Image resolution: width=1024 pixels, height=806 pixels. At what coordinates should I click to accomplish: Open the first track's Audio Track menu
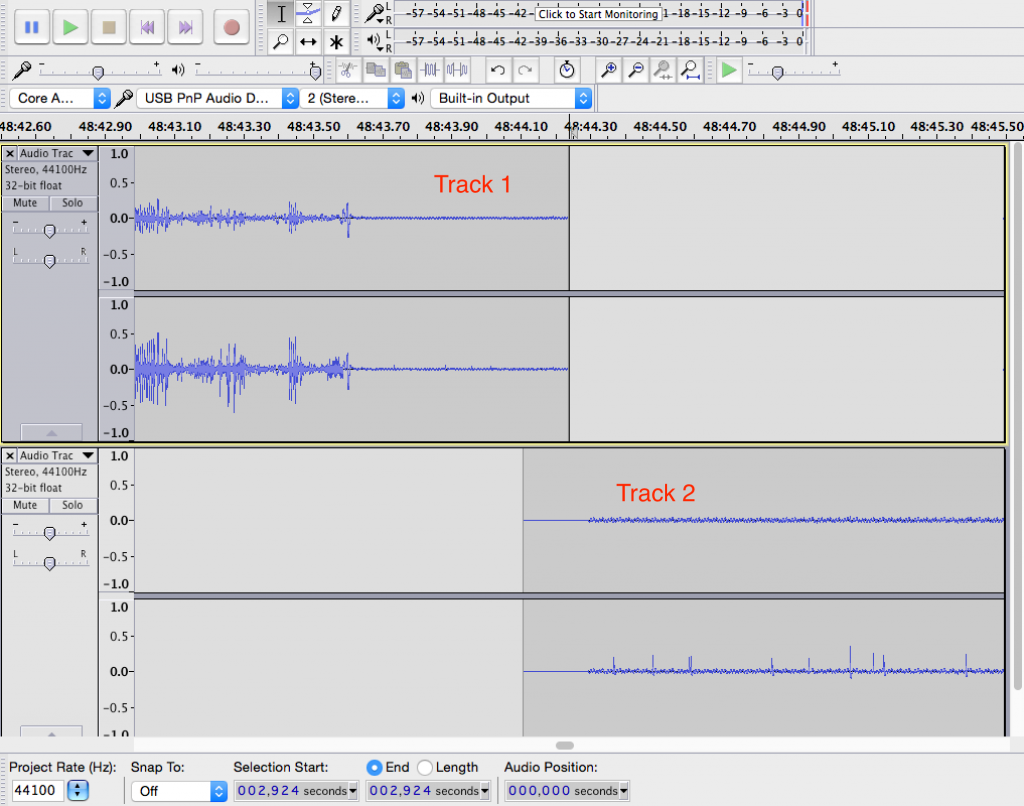coord(88,154)
